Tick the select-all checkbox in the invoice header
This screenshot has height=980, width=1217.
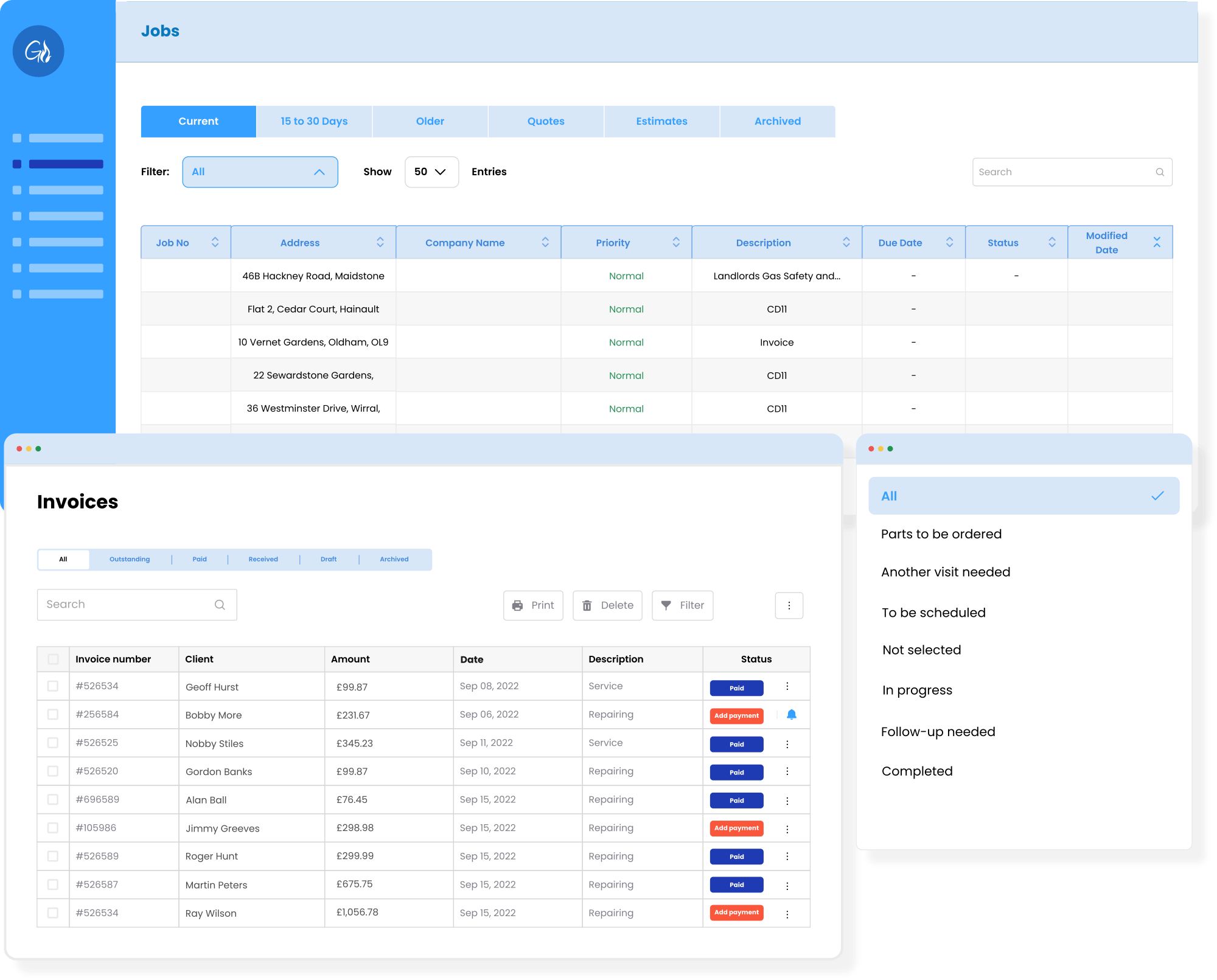(53, 659)
